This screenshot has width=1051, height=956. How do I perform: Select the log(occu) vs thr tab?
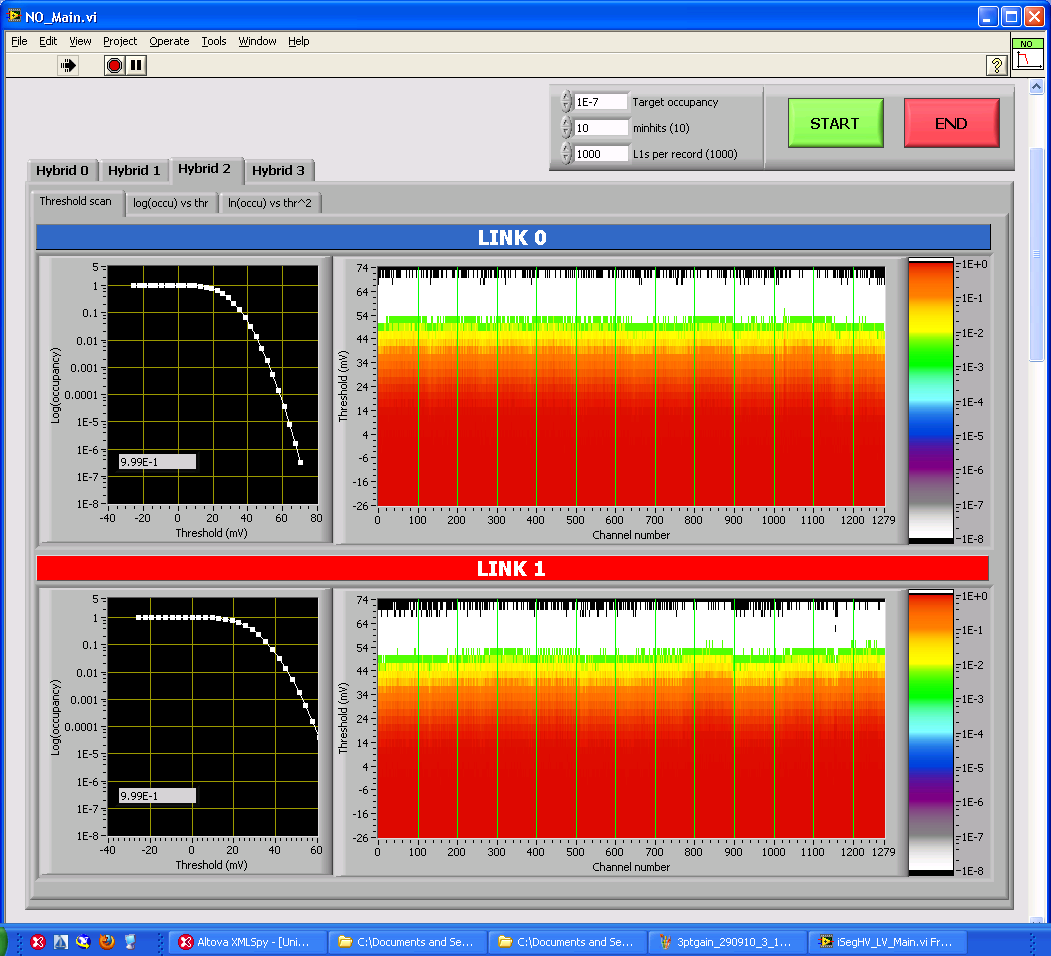171,203
